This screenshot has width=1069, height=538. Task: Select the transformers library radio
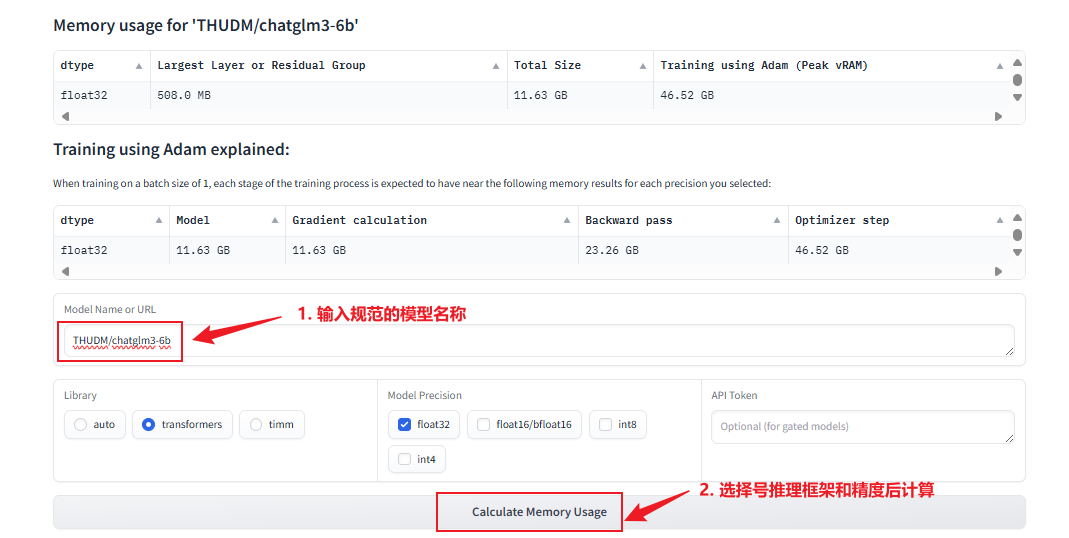pyautogui.click(x=149, y=424)
